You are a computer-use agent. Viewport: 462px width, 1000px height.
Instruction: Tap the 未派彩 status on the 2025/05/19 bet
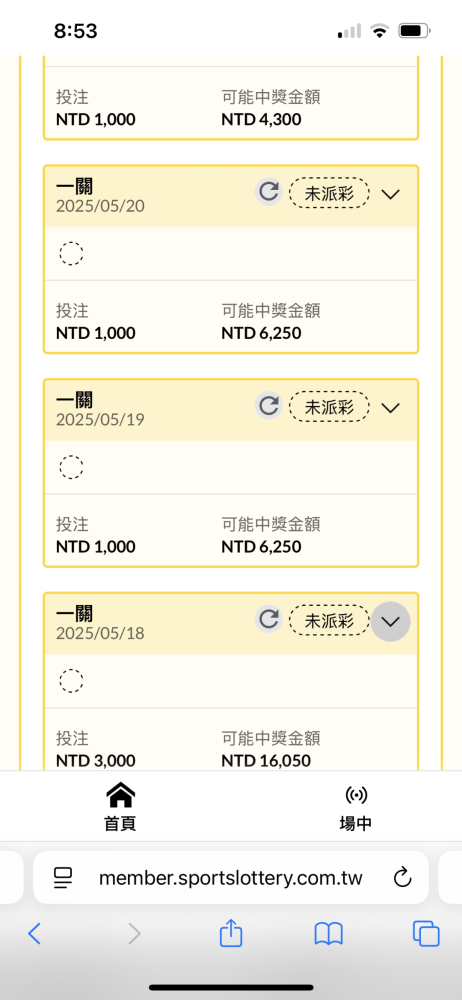(x=329, y=407)
